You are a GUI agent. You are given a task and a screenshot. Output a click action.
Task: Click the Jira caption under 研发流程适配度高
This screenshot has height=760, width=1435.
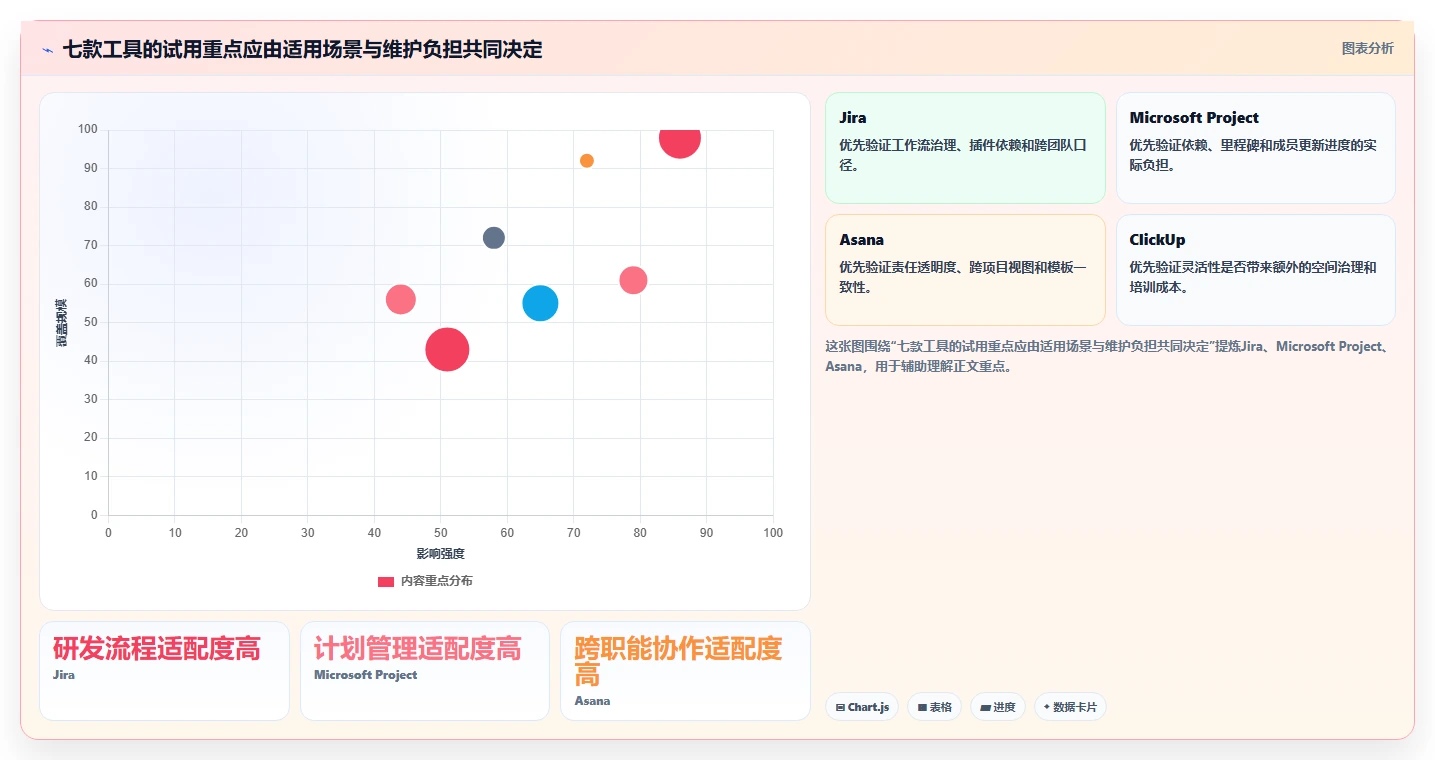(64, 675)
